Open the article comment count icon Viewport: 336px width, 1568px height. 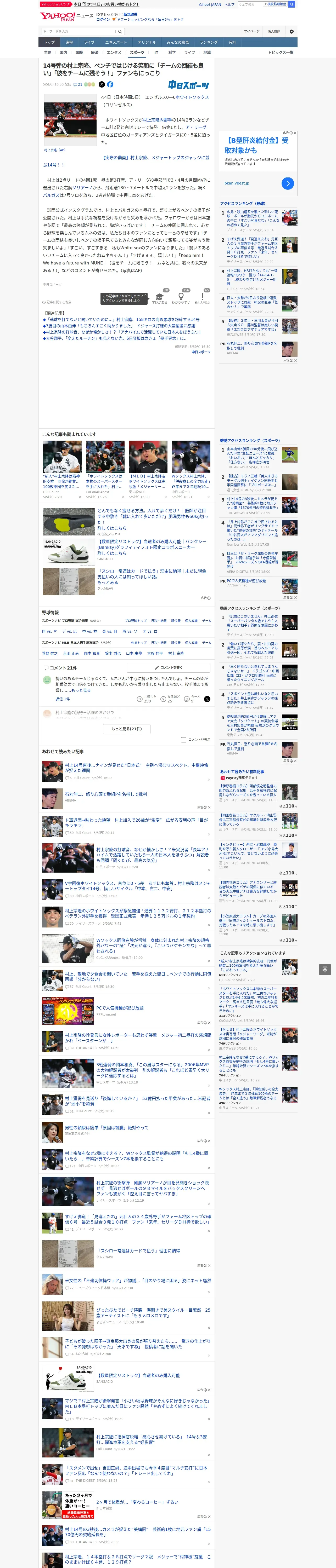coord(78,85)
